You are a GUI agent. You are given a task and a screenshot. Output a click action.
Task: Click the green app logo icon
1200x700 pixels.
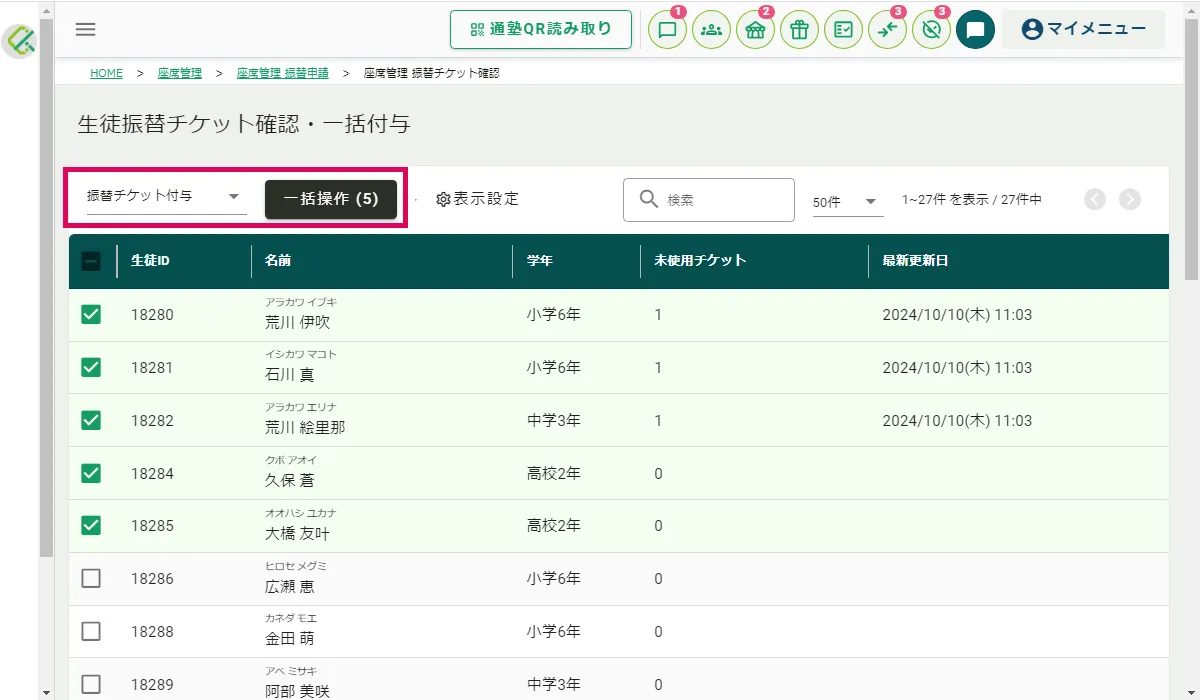(19, 40)
